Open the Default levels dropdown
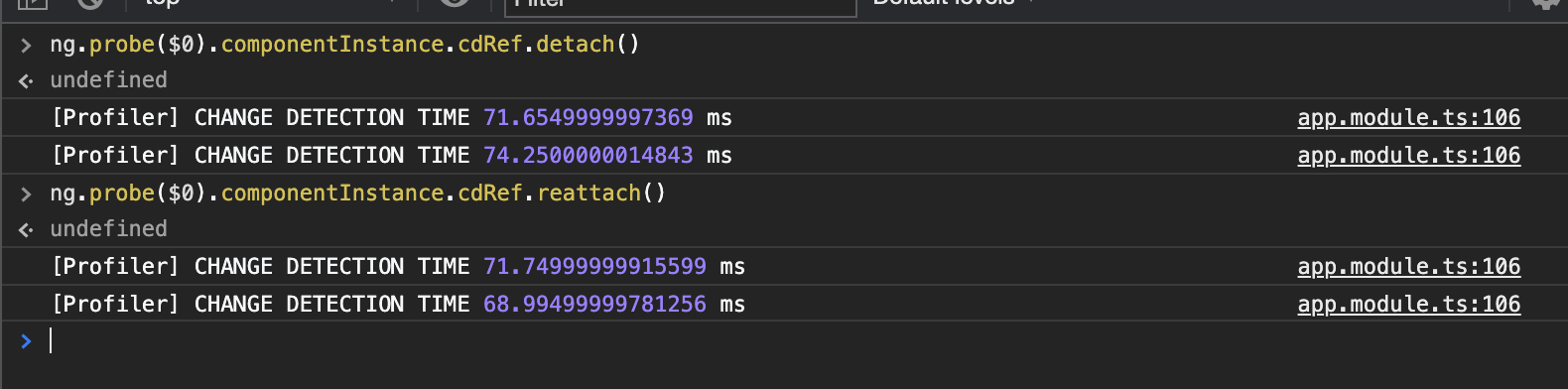This screenshot has height=389, width=1568. click(953, 4)
